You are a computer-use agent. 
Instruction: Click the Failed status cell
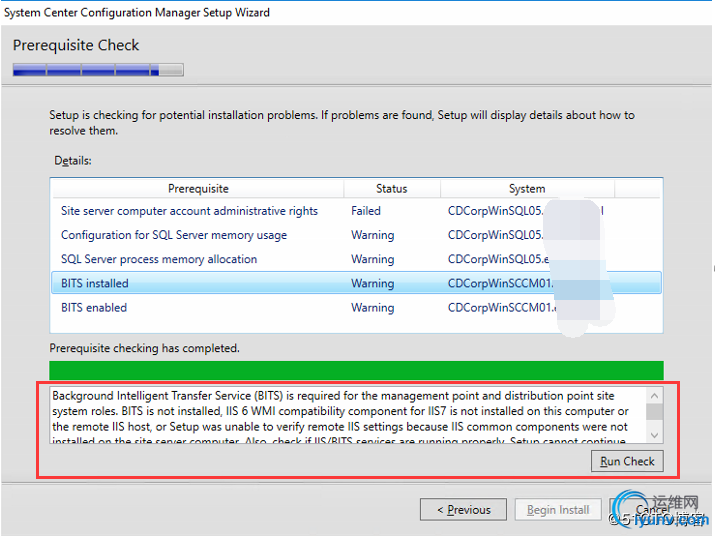(366, 211)
